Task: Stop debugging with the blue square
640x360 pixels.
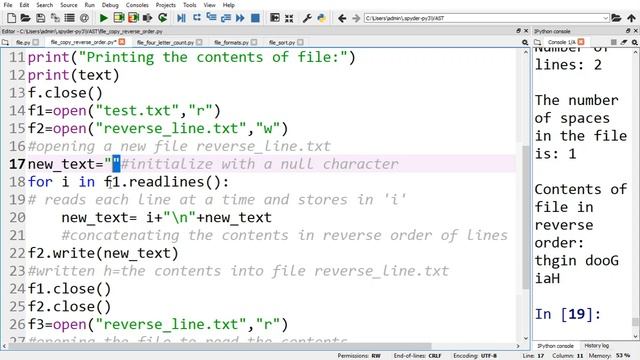Action: pyautogui.click(x=255, y=18)
